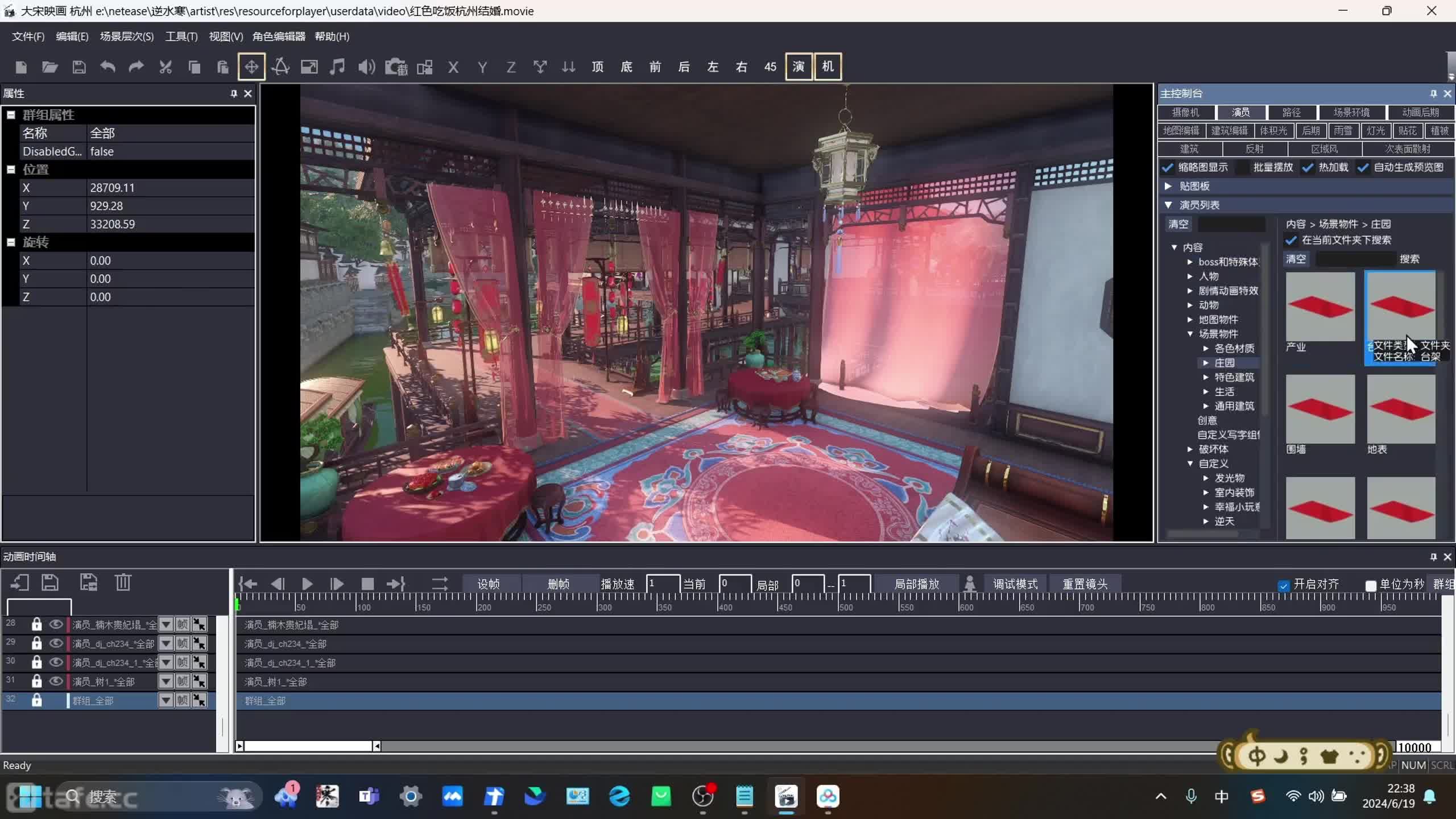Click the speaker sound icon in toolbar
This screenshot has height=819, width=1456.
(x=366, y=67)
